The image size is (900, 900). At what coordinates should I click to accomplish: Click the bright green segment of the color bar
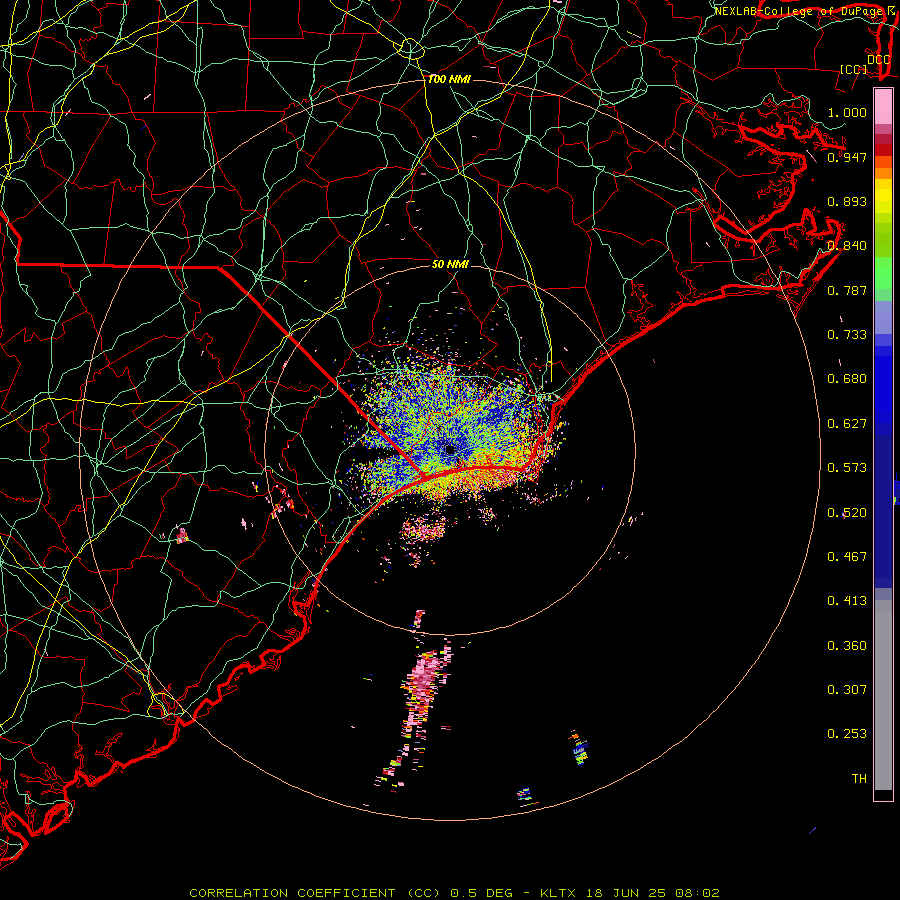pos(883,273)
